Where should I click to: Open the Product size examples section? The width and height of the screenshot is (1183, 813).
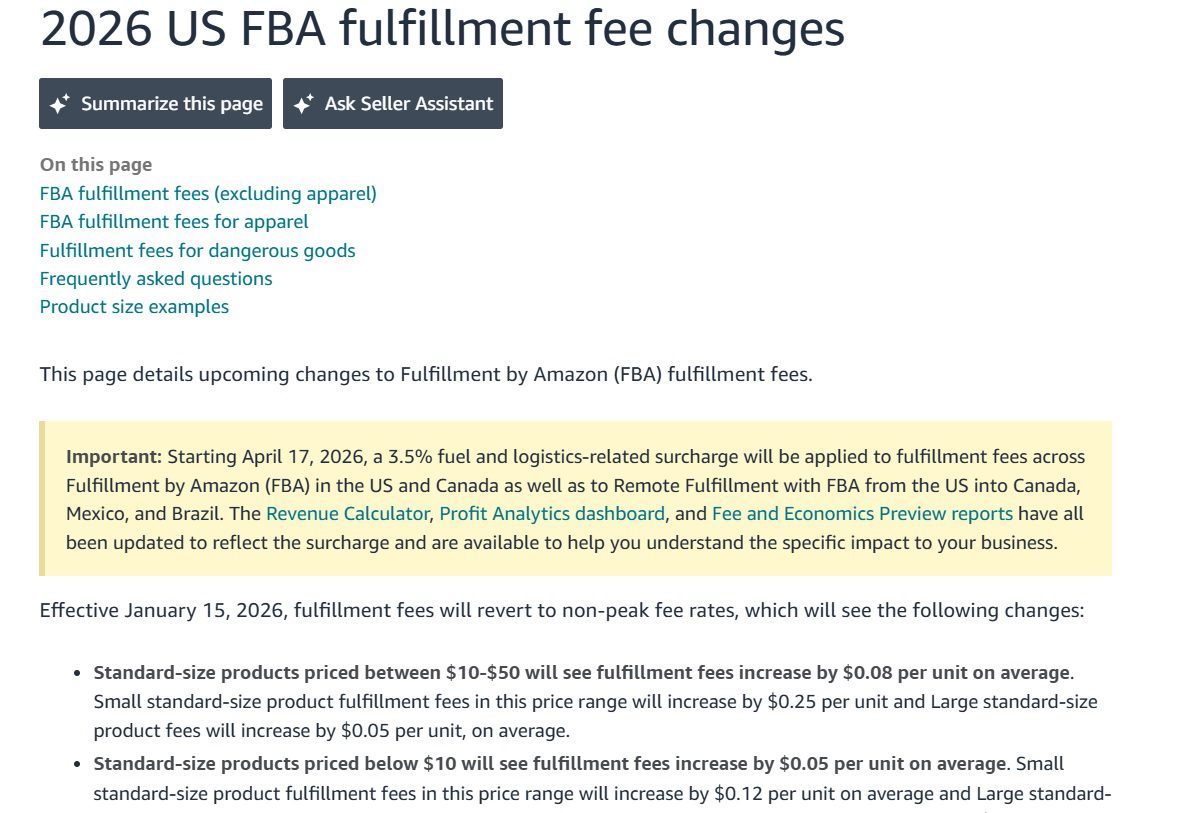pyautogui.click(x=133, y=306)
